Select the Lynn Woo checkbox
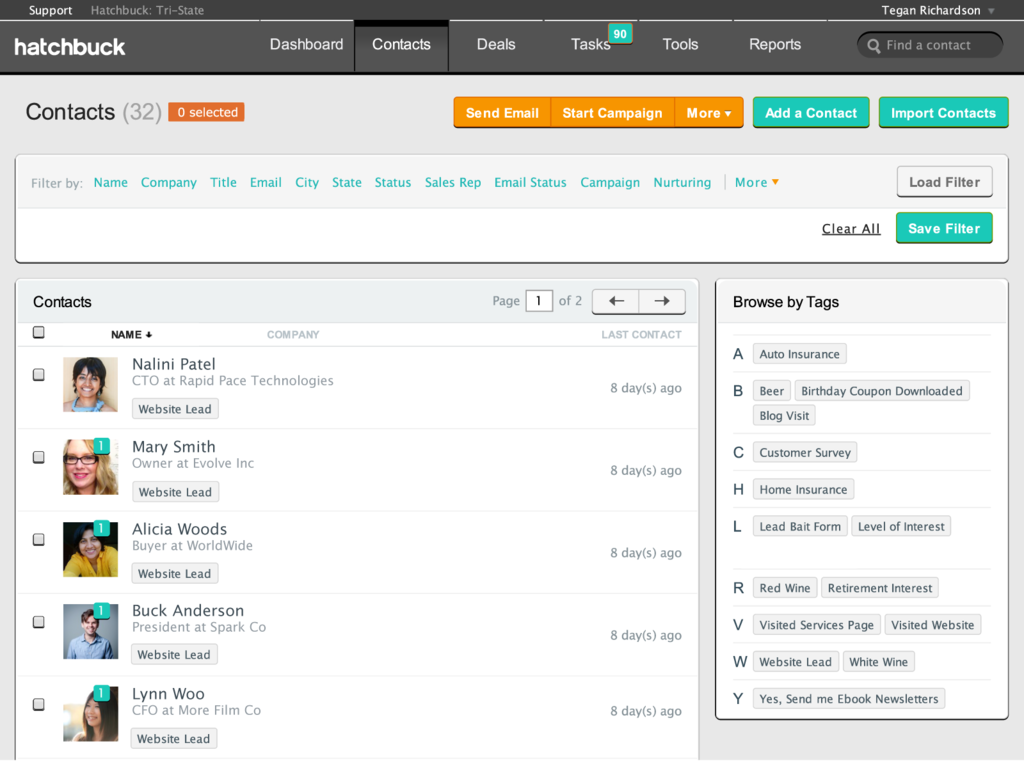 39,704
